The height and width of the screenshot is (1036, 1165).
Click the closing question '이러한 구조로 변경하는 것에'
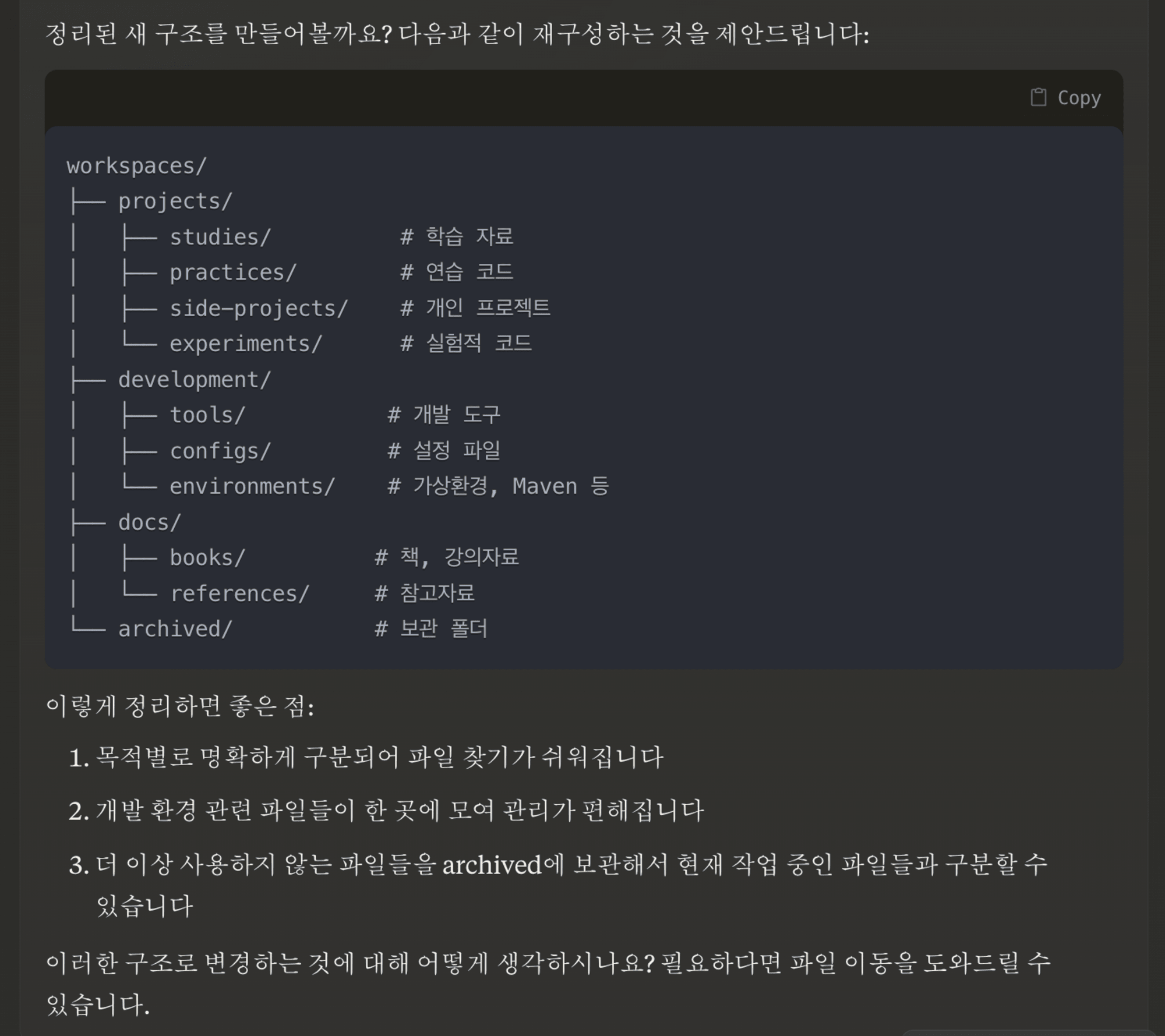[200, 963]
